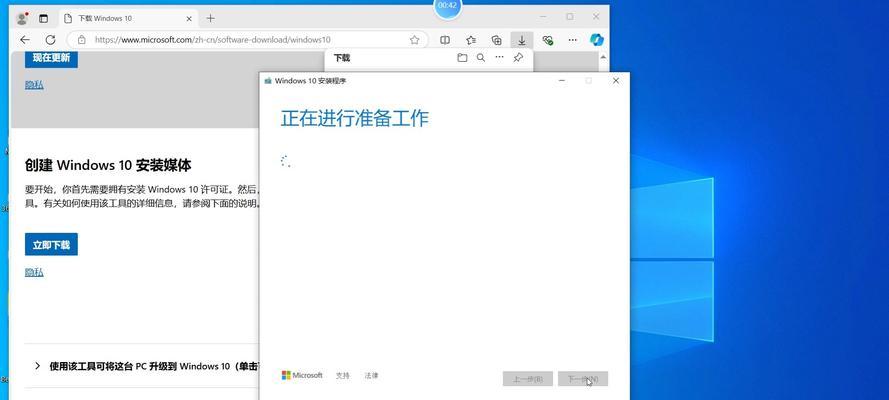The width and height of the screenshot is (889, 400).
Task: View site info via lock icon
Action: tap(82, 40)
